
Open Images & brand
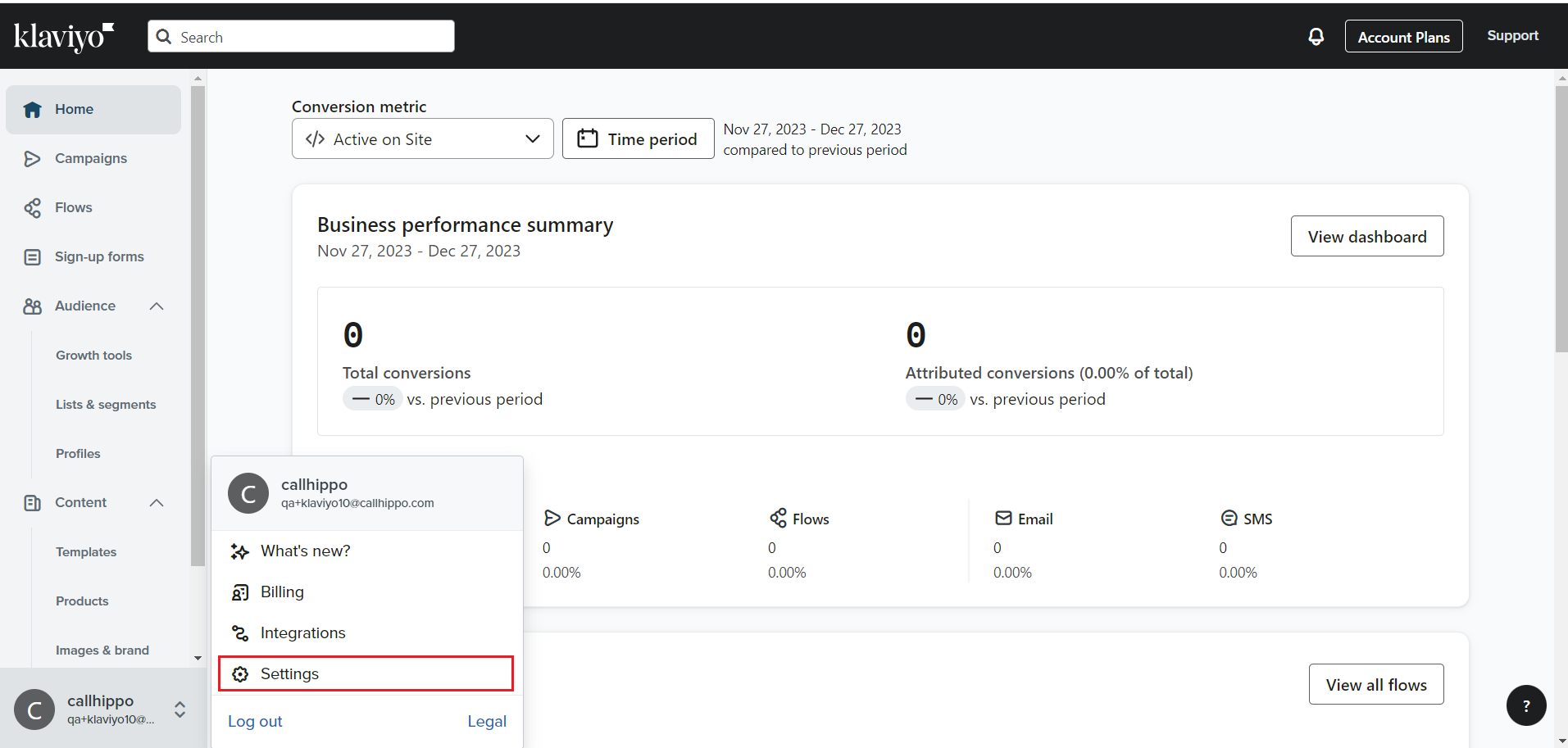coord(102,651)
